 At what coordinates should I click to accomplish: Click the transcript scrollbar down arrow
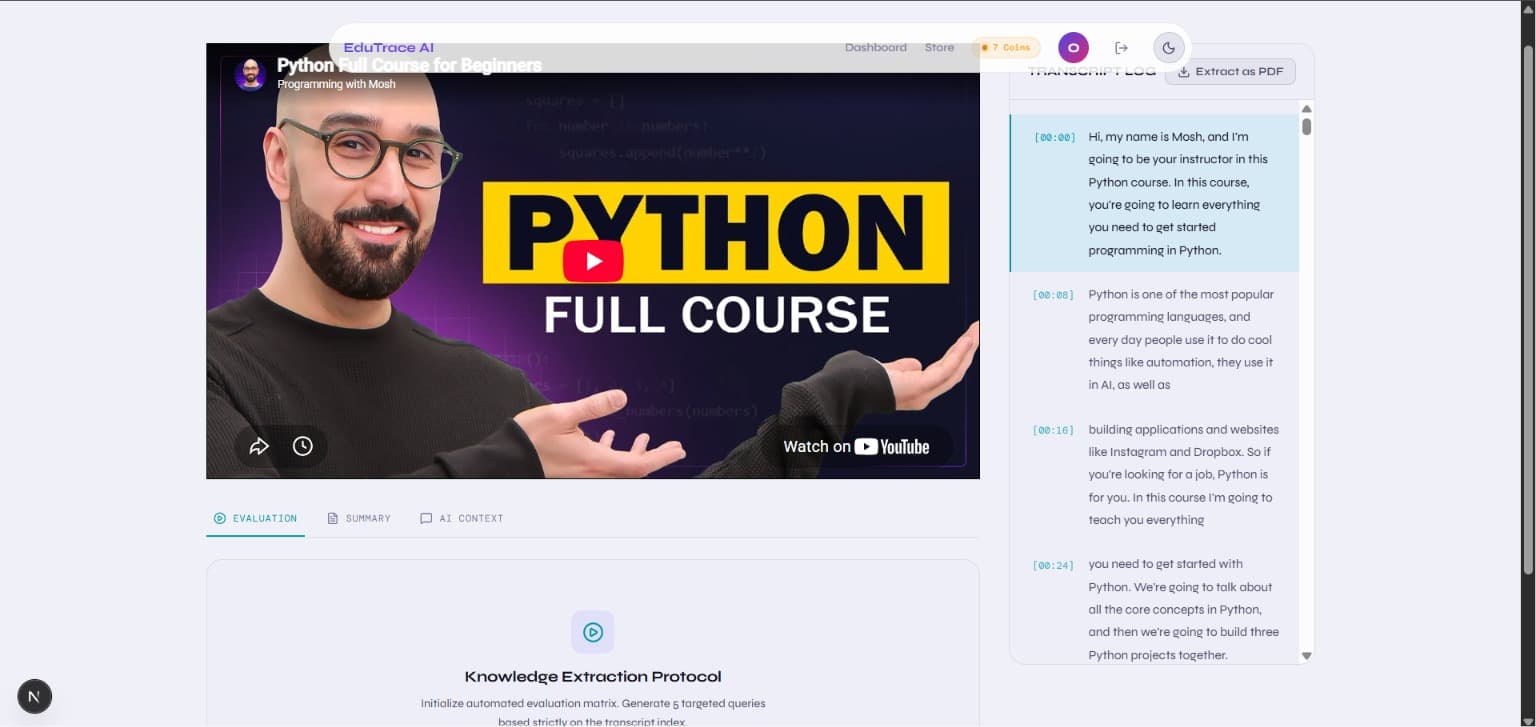point(1306,656)
